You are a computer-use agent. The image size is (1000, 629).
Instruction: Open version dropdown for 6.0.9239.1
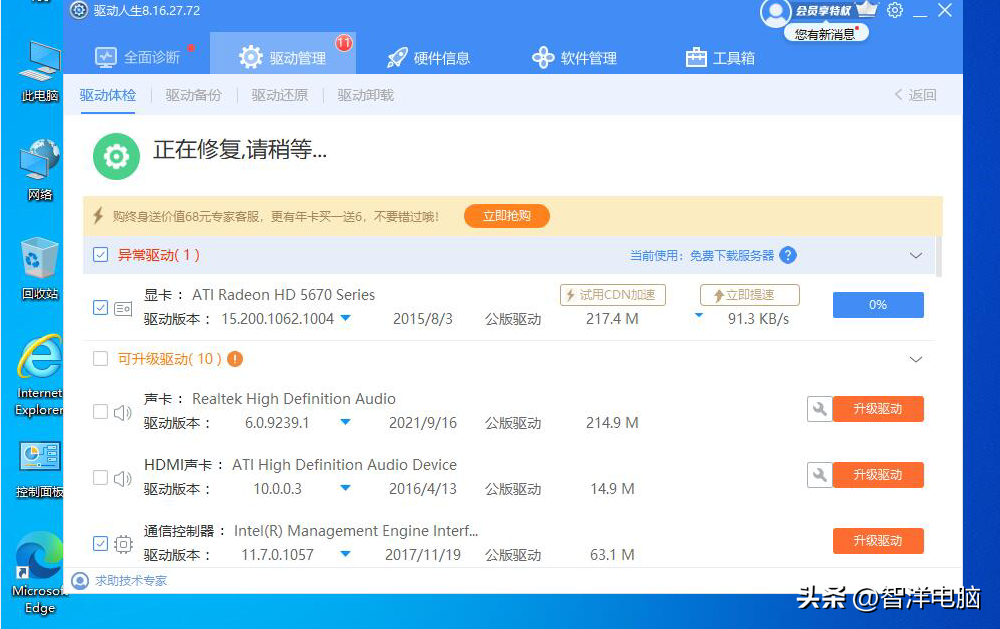(x=346, y=422)
